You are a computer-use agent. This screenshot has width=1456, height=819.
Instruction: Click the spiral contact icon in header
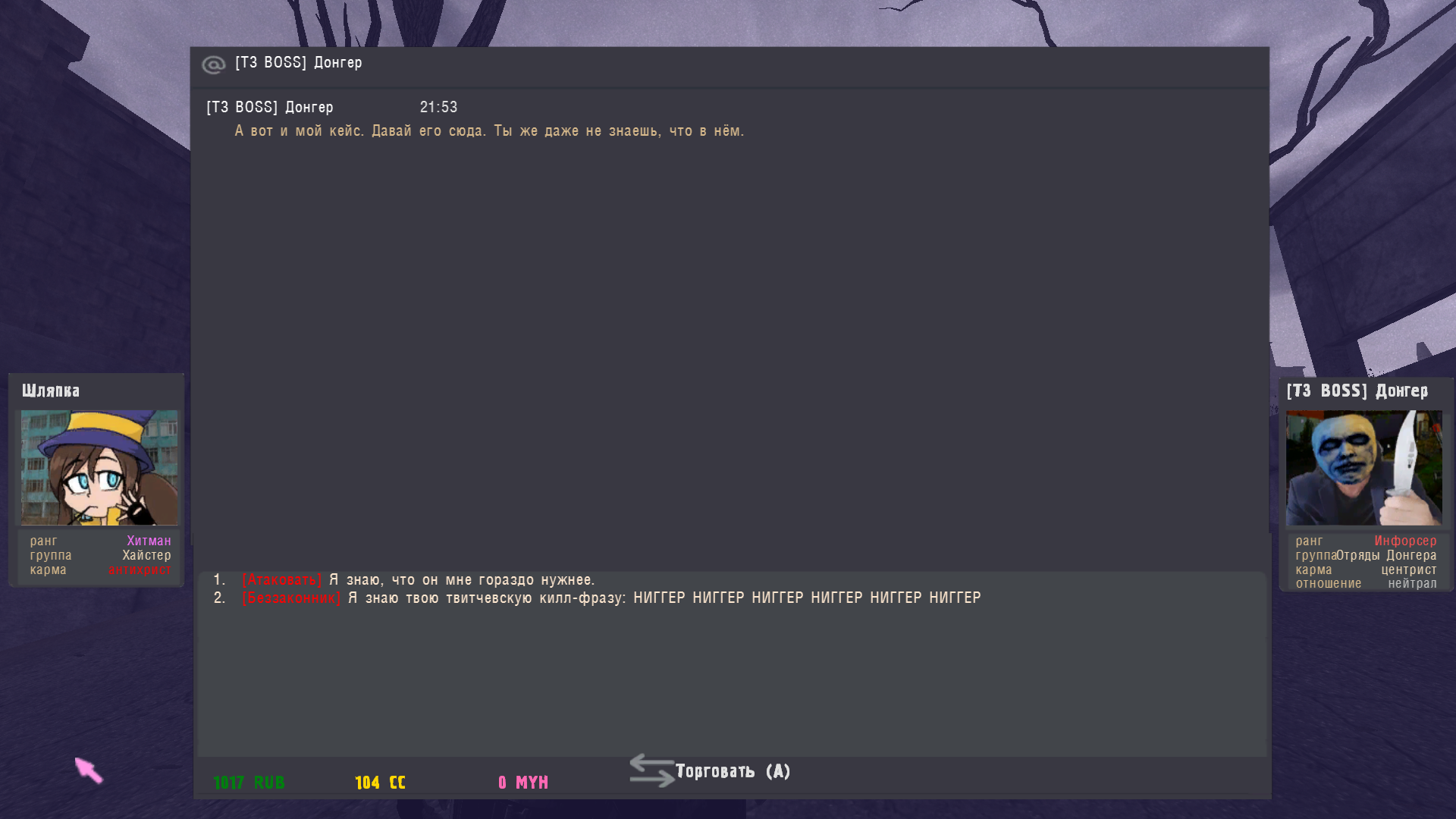tap(214, 65)
